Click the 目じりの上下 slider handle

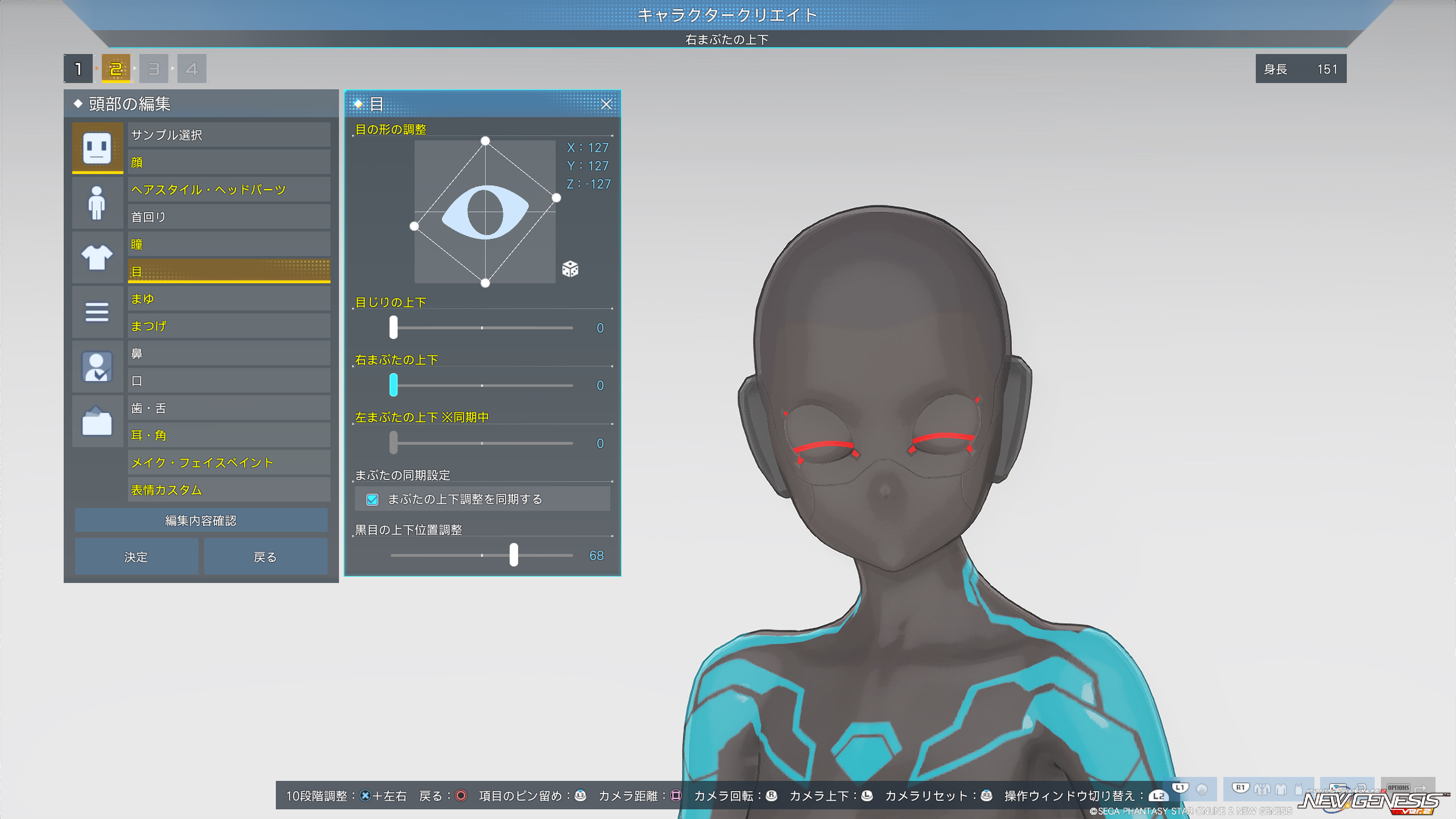[x=394, y=328]
